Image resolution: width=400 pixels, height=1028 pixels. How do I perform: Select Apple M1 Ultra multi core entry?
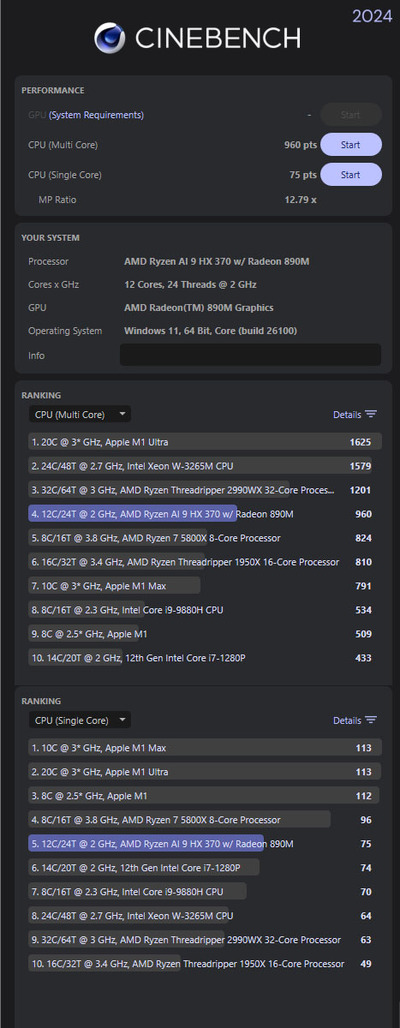pyautogui.click(x=205, y=442)
